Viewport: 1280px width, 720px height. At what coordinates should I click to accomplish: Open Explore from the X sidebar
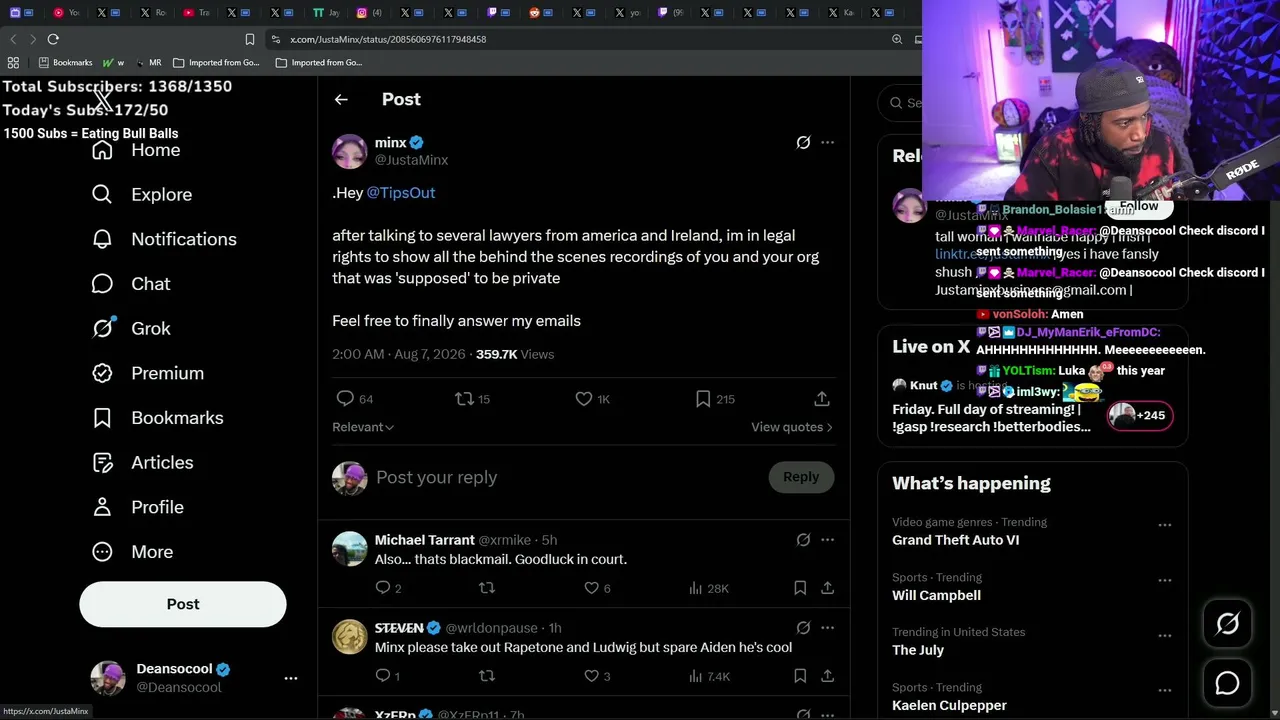click(142, 194)
